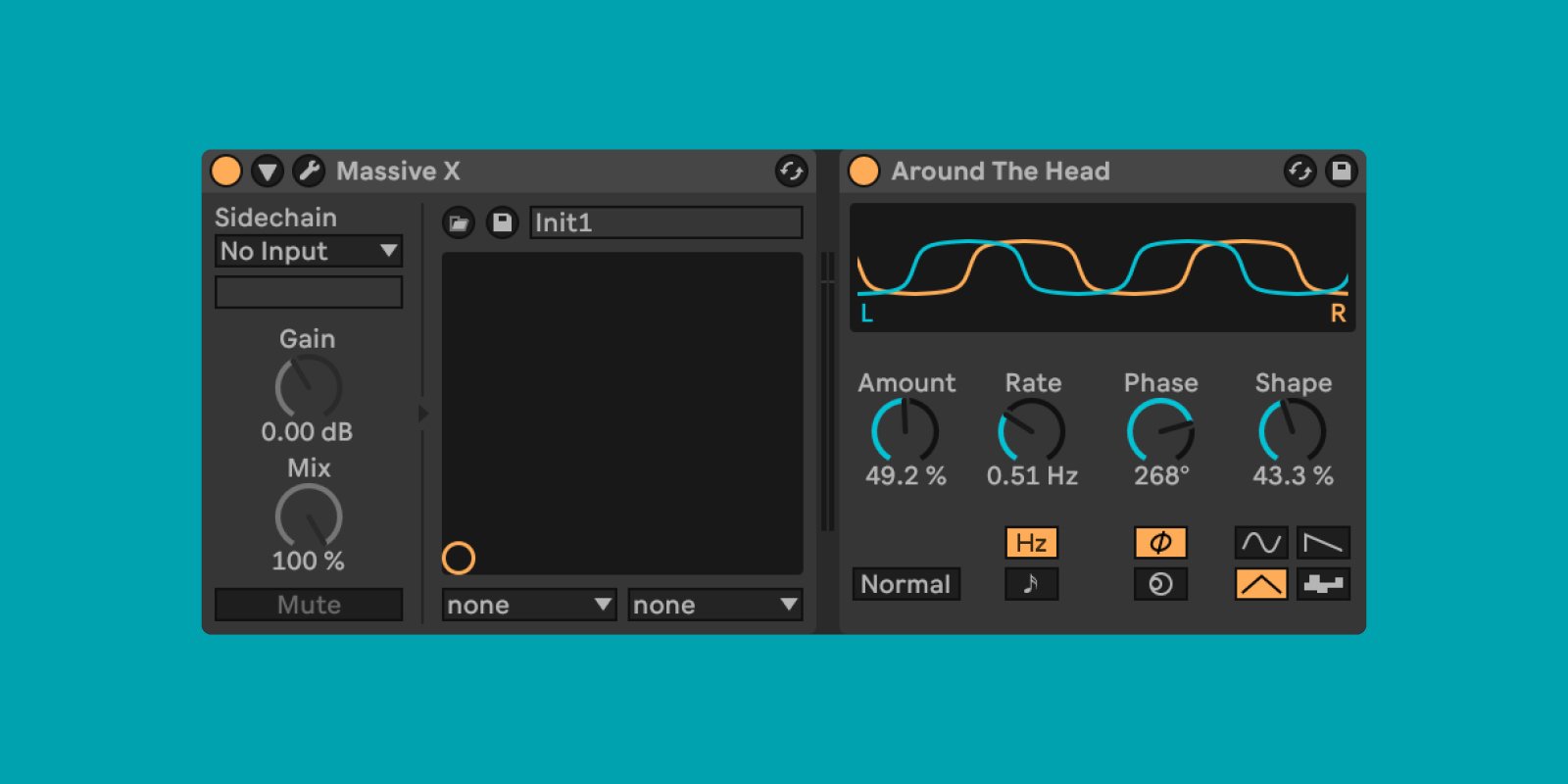The image size is (1568, 784).
Task: Open first none X-axis dropdown
Action: [x=529, y=605]
